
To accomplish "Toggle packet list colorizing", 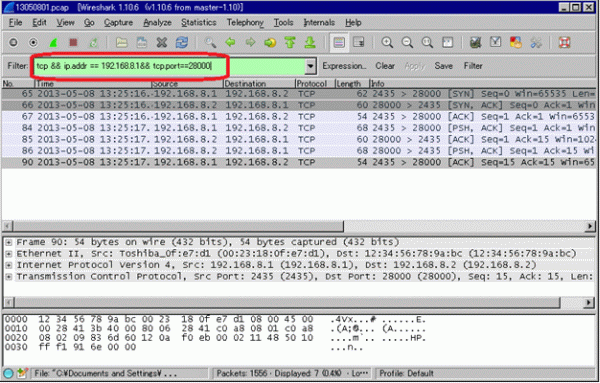I will click(339, 42).
